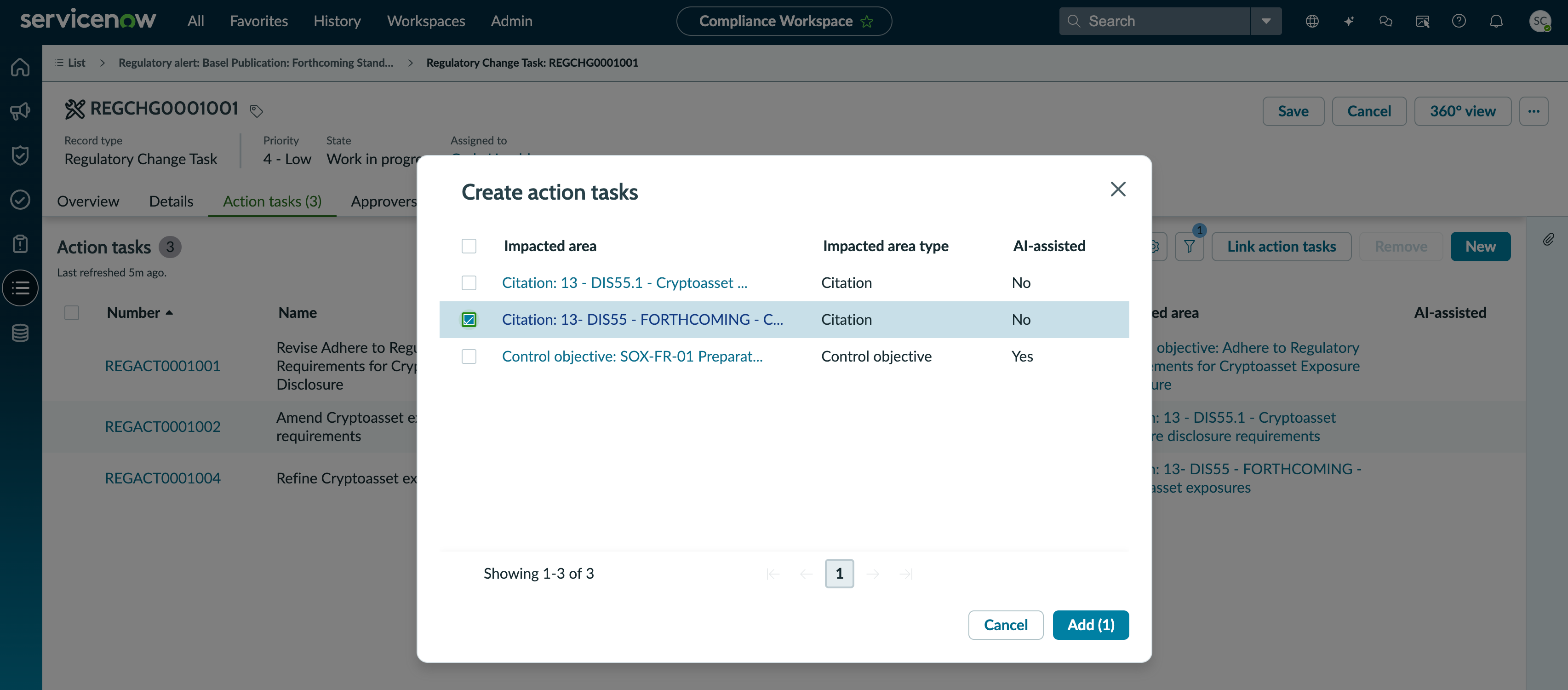This screenshot has width=1568, height=690.
Task: Open the Citation 13- DIS55 FORTHCOMING link
Action: click(642, 320)
